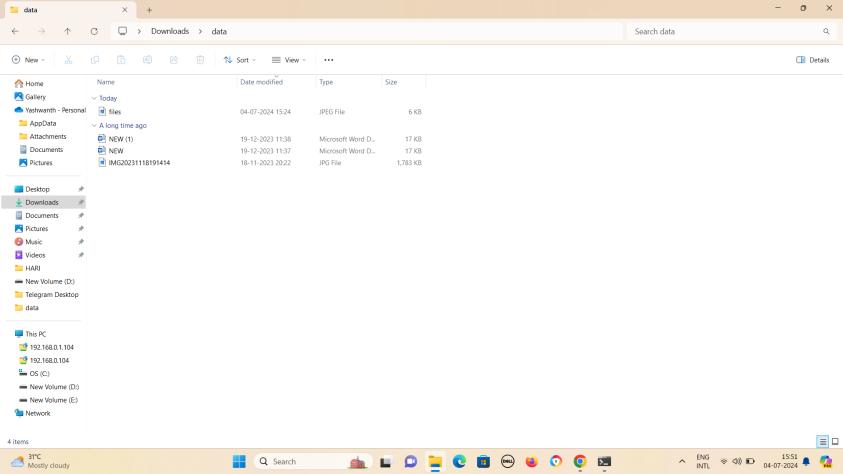Open Dell app from taskbar
This screenshot has height=474, width=843.
(x=508, y=461)
